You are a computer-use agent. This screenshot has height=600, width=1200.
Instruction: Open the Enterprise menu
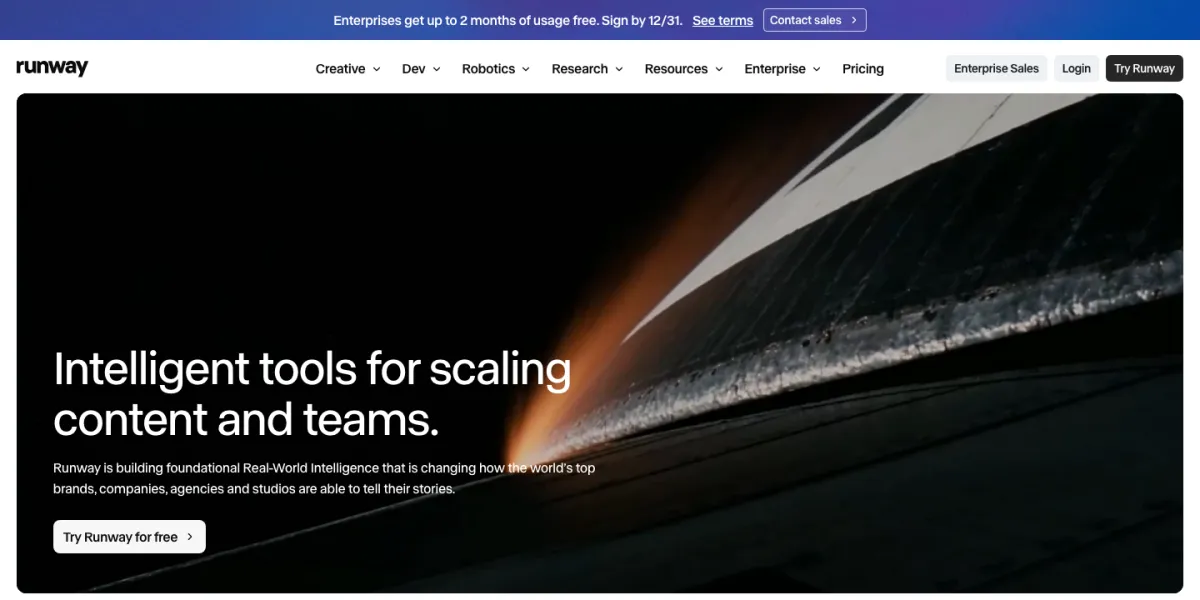point(782,69)
